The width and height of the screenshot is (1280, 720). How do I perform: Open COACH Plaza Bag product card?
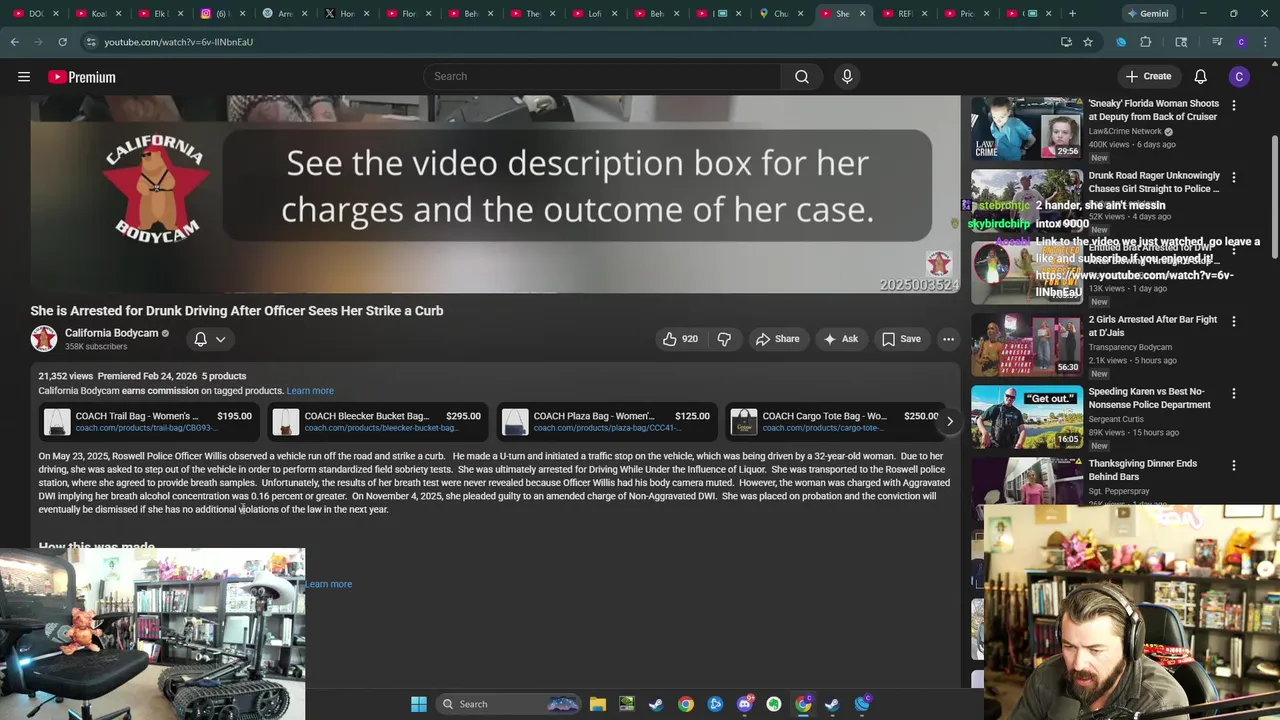point(607,422)
